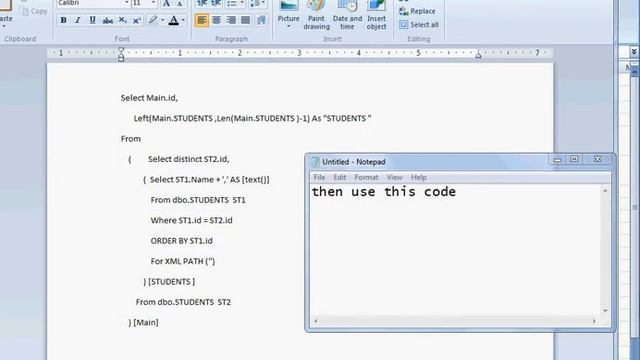Center the paragraph text
Viewport: 640px width, 360px height.
(216, 20)
